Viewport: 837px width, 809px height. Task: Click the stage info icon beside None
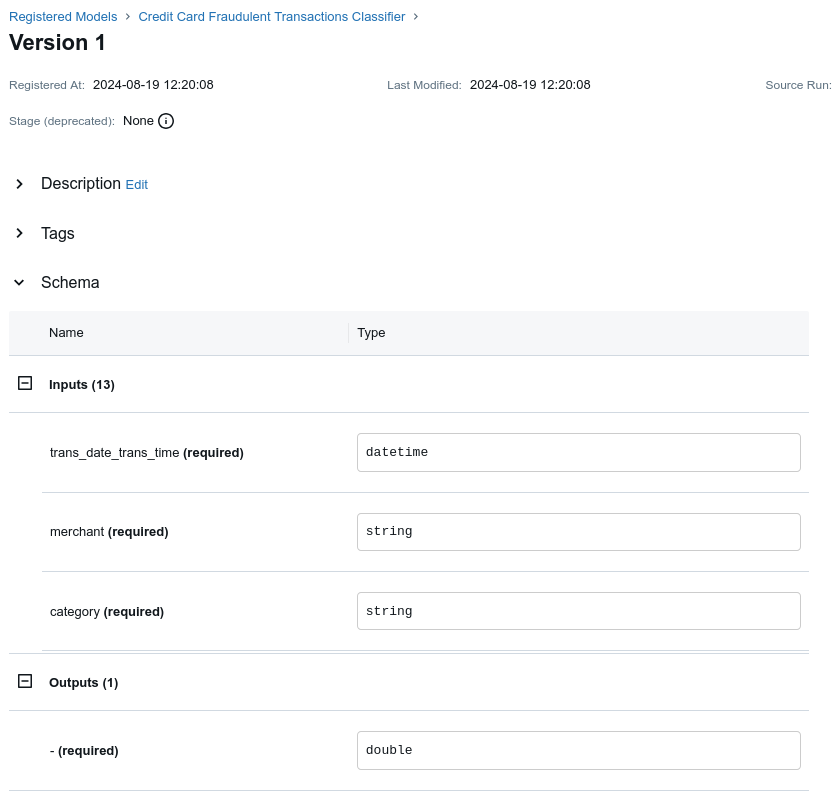[x=166, y=121]
